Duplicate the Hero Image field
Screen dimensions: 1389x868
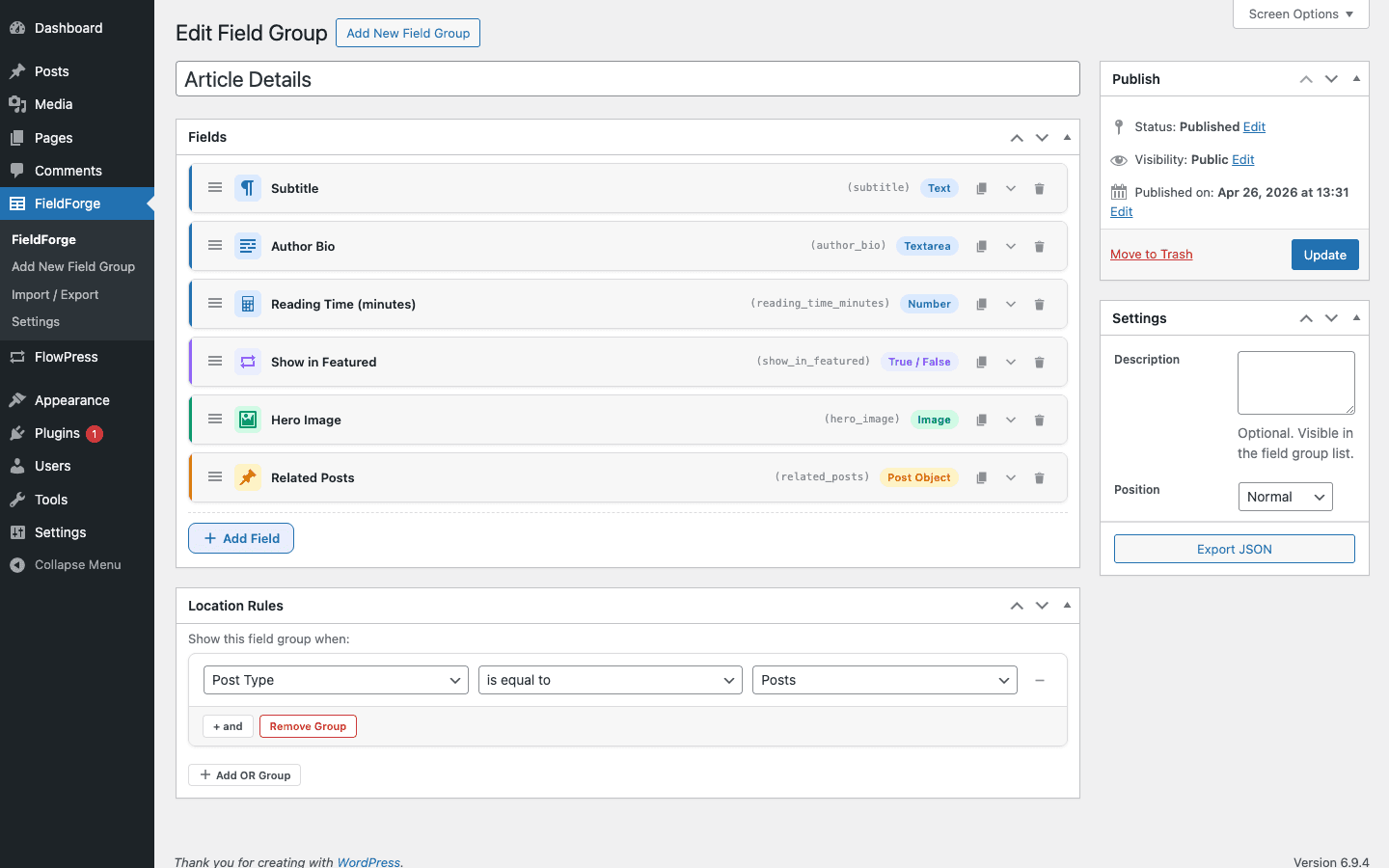coord(981,420)
